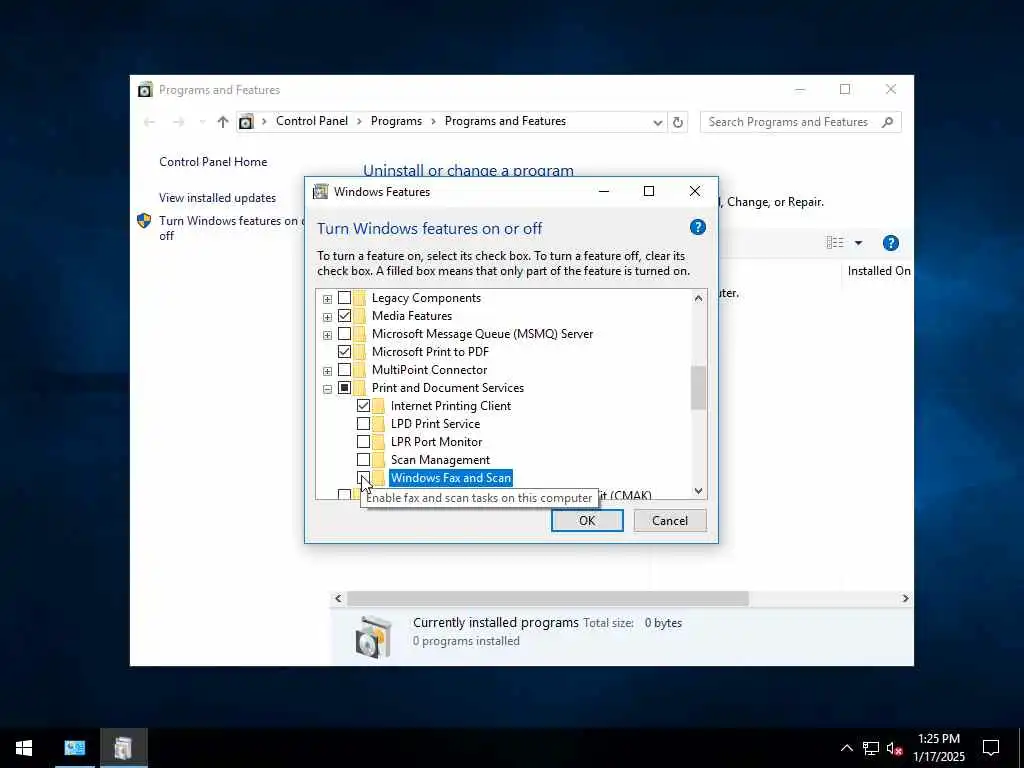This screenshot has width=1024, height=768.
Task: Click the Control Panel taskbar icon
Action: [74, 748]
